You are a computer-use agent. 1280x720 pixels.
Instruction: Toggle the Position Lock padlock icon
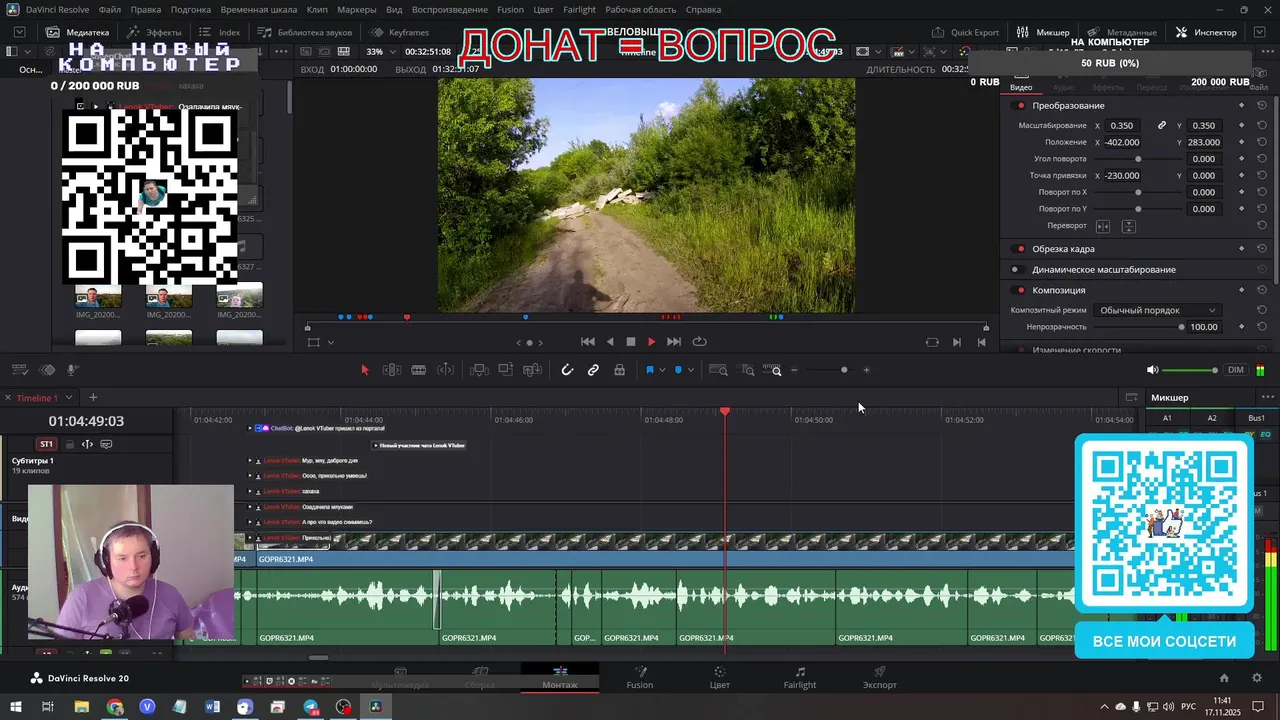(x=620, y=370)
